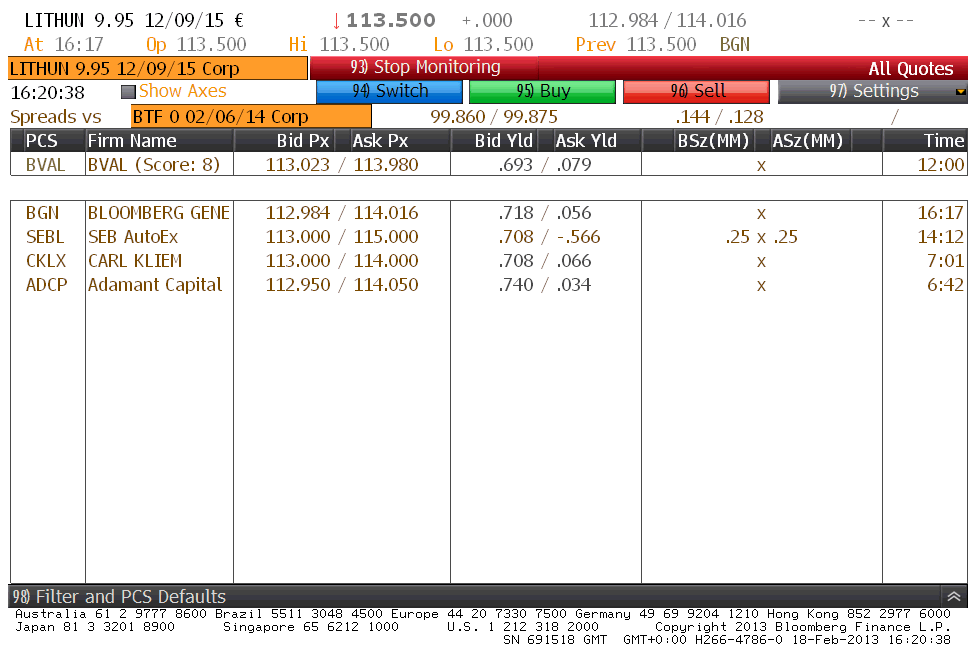Viewport: 976px width, 661px height.
Task: Click the double-chevron collapse icon
Action: coord(954,596)
